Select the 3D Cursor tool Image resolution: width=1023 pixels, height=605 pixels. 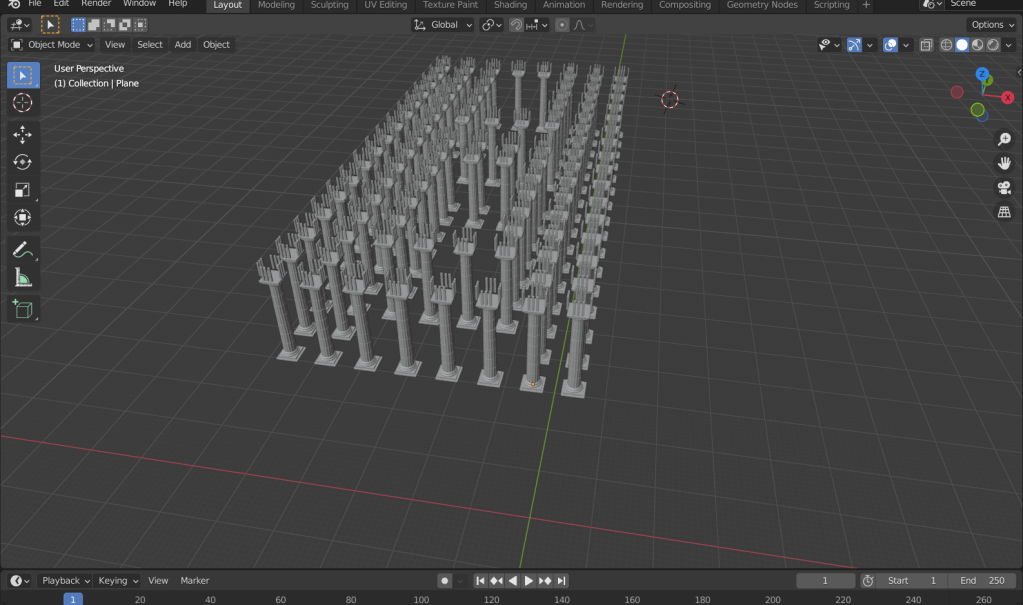[x=22, y=103]
